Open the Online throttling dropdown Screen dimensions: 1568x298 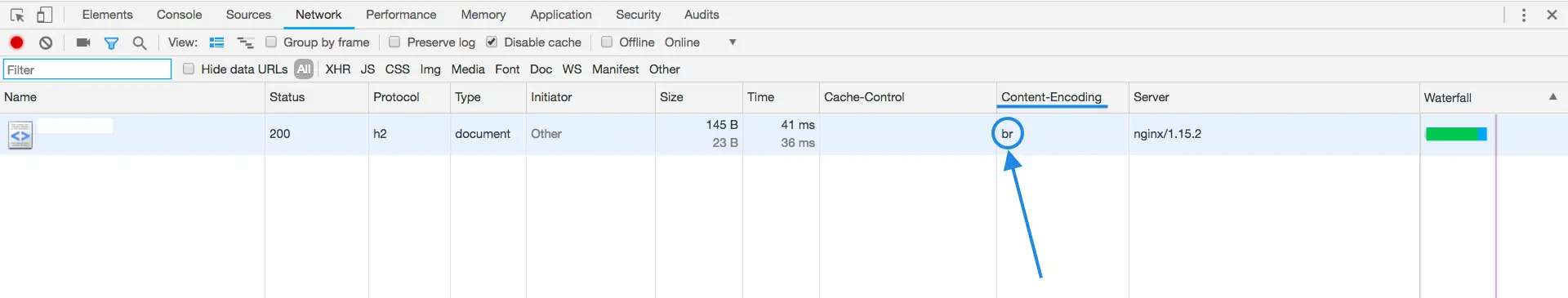[700, 42]
